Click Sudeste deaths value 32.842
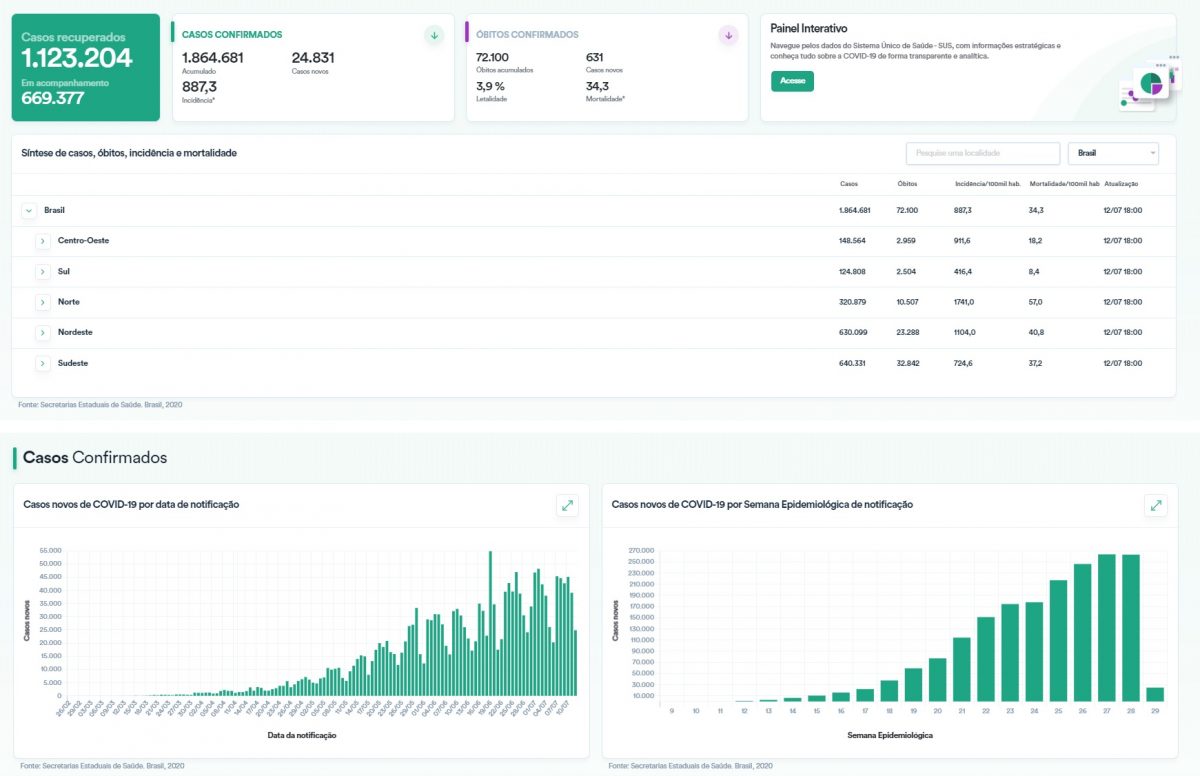Viewport: 1200px width, 776px height. point(909,363)
